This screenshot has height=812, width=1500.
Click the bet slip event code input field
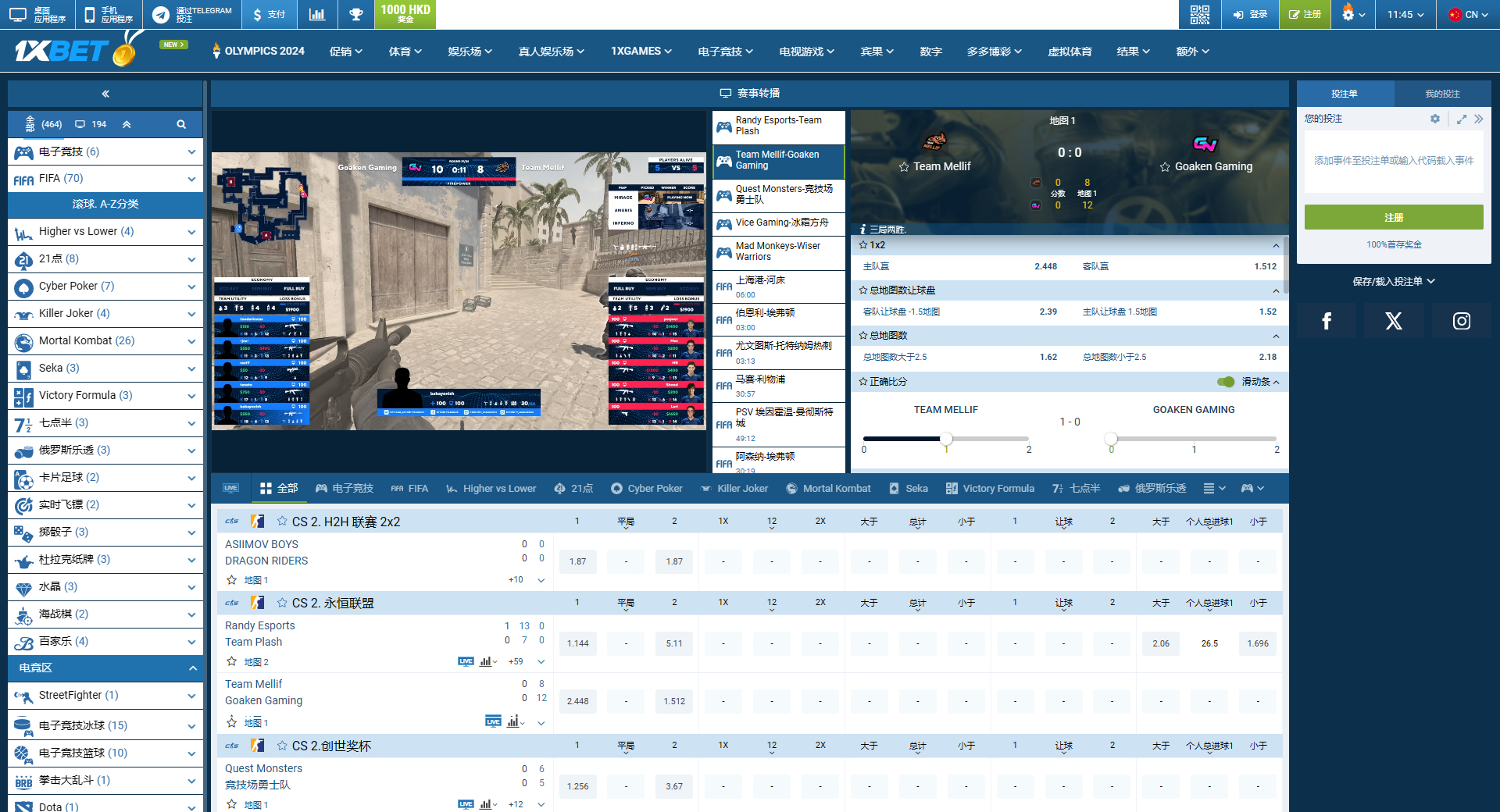coord(1394,161)
